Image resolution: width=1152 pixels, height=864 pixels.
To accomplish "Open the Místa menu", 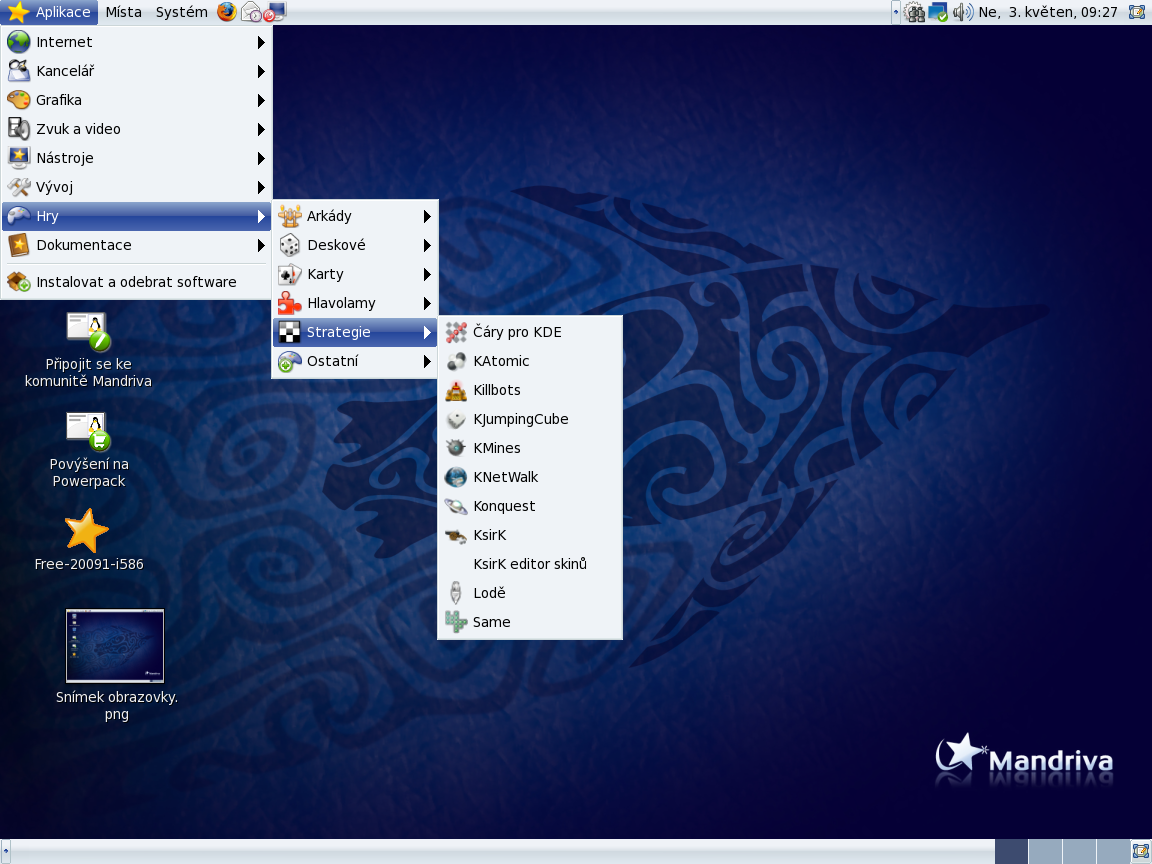I will click(123, 12).
